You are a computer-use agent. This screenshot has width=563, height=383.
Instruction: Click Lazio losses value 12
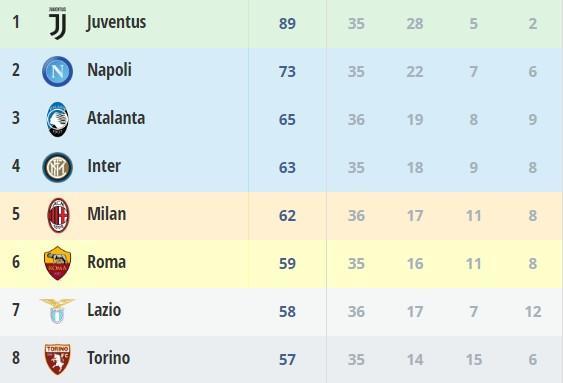[x=533, y=312]
